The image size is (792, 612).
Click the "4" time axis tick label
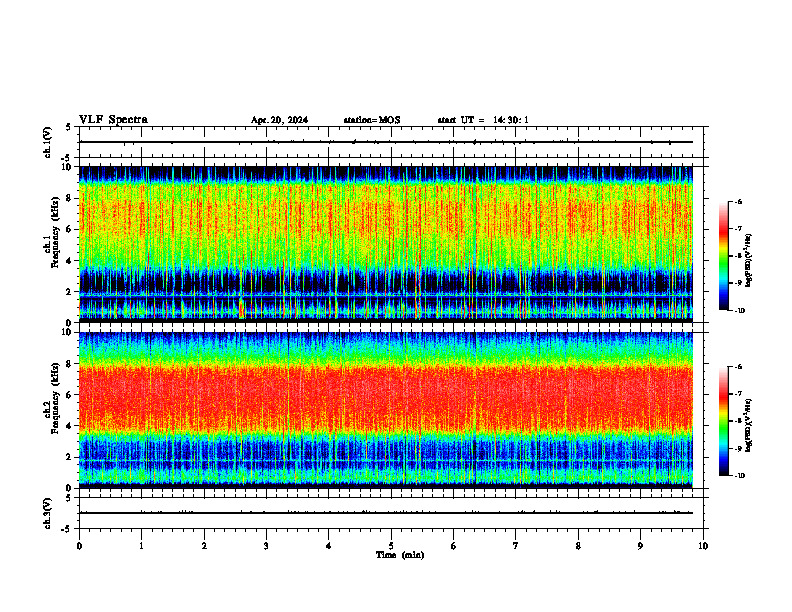point(328,546)
